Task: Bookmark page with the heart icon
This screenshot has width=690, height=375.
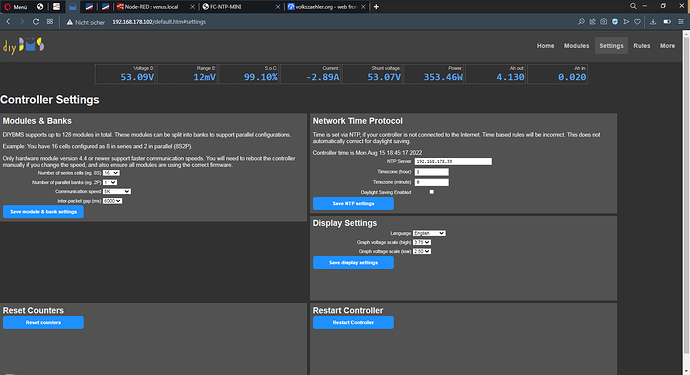Action: pyautogui.click(x=637, y=22)
